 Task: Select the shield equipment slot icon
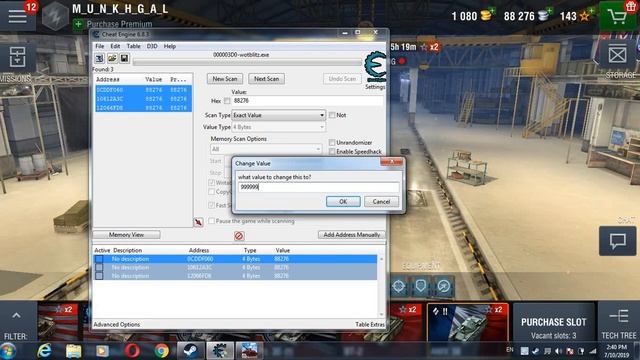(x=421, y=286)
